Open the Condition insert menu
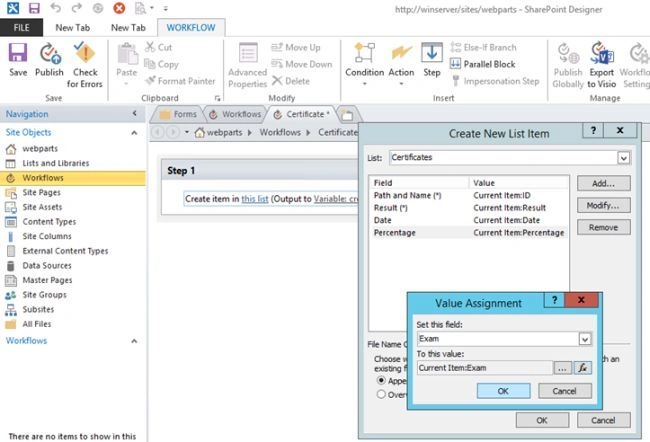Viewport: 650px width, 442px height. 364,64
